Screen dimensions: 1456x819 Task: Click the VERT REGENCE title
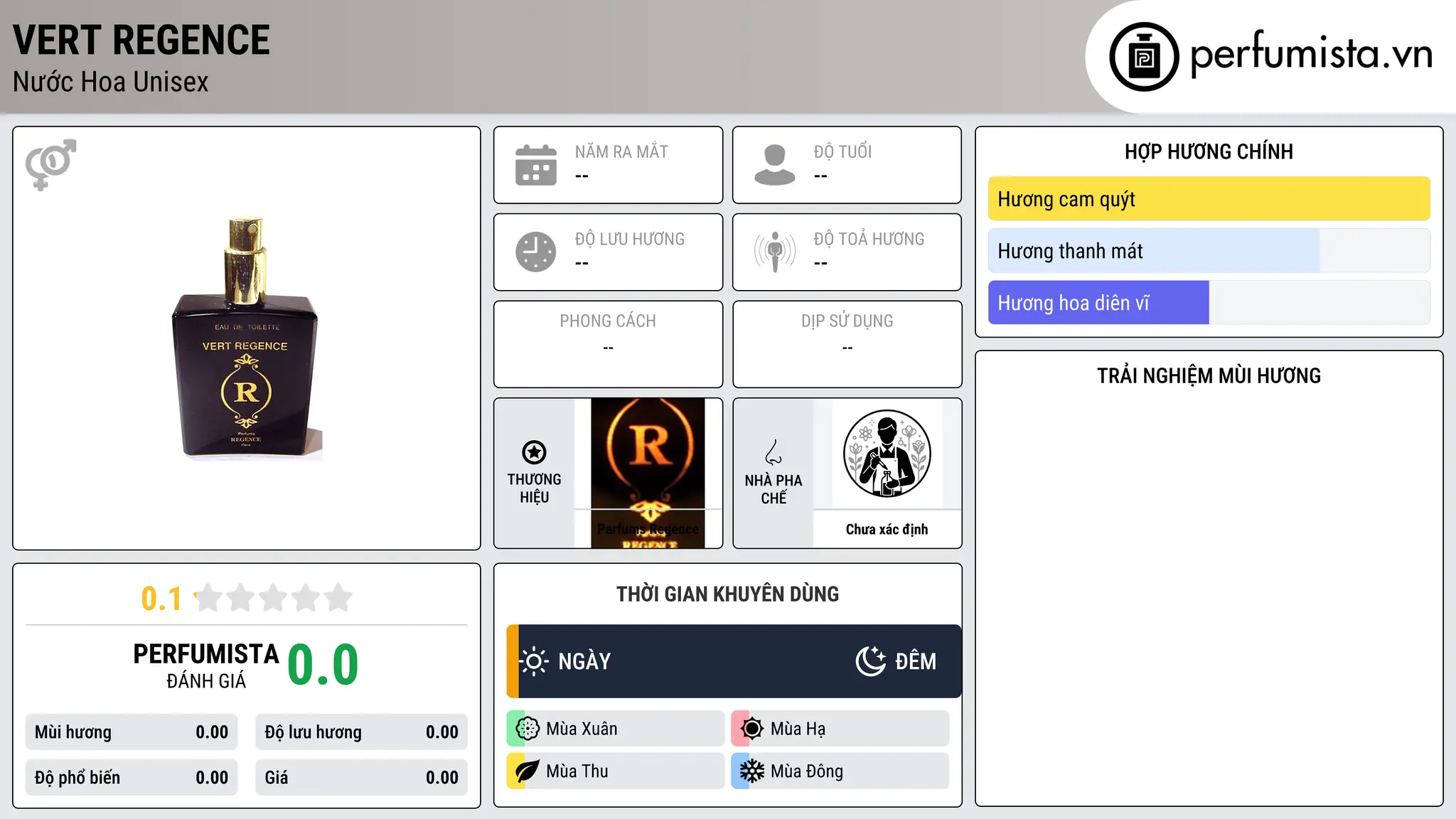pos(141,40)
